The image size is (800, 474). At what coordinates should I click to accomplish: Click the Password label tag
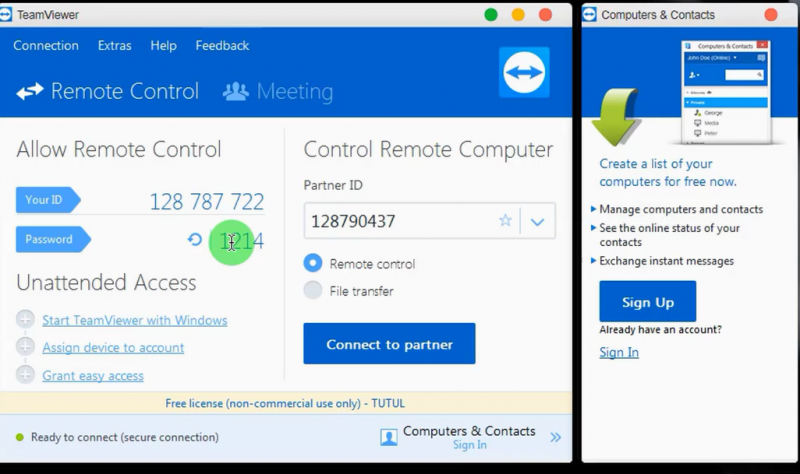[x=53, y=239]
